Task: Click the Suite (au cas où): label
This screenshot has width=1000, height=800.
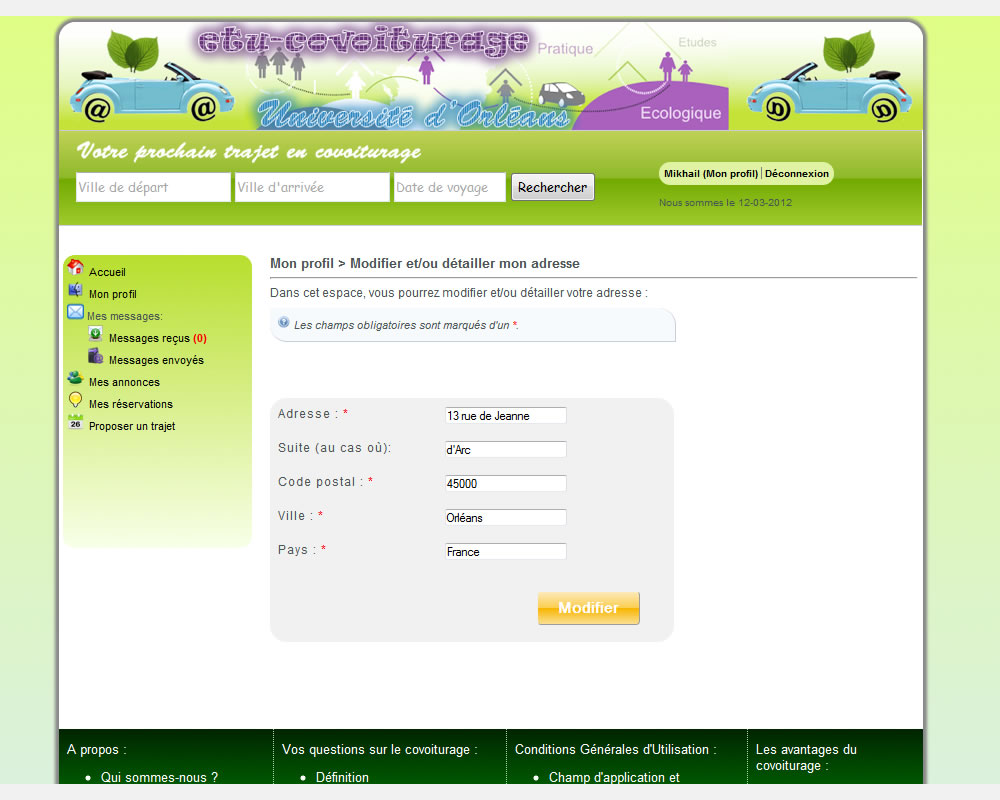Action: point(334,448)
